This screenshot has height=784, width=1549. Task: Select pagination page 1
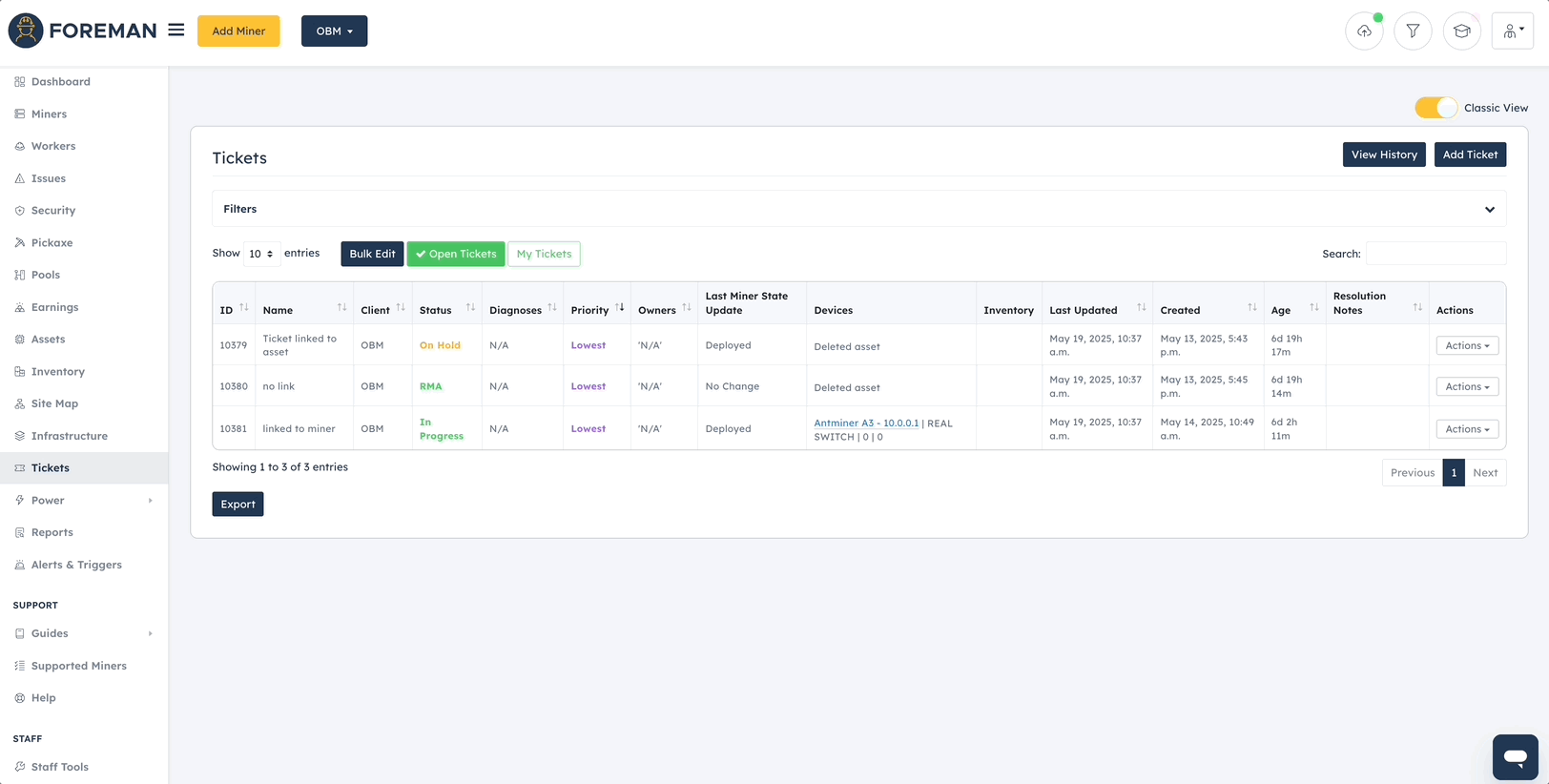1454,473
